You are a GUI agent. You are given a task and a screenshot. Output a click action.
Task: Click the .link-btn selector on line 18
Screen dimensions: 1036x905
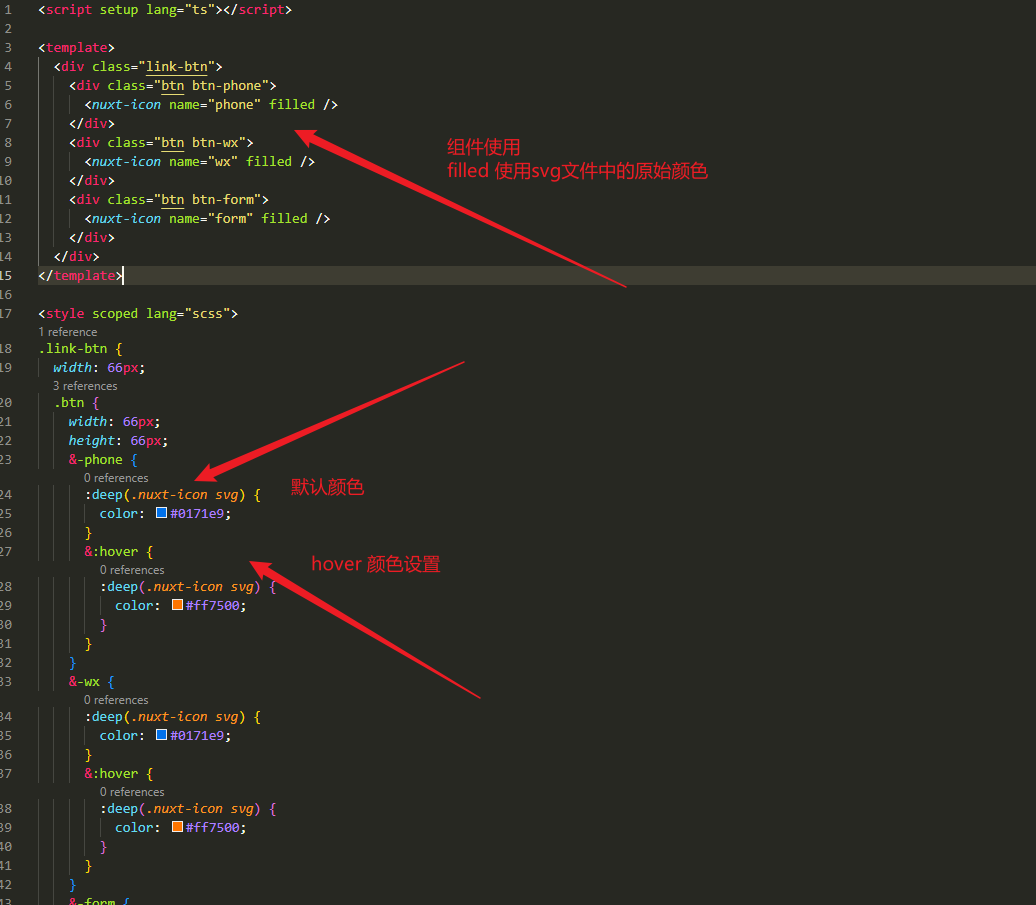click(x=73, y=348)
